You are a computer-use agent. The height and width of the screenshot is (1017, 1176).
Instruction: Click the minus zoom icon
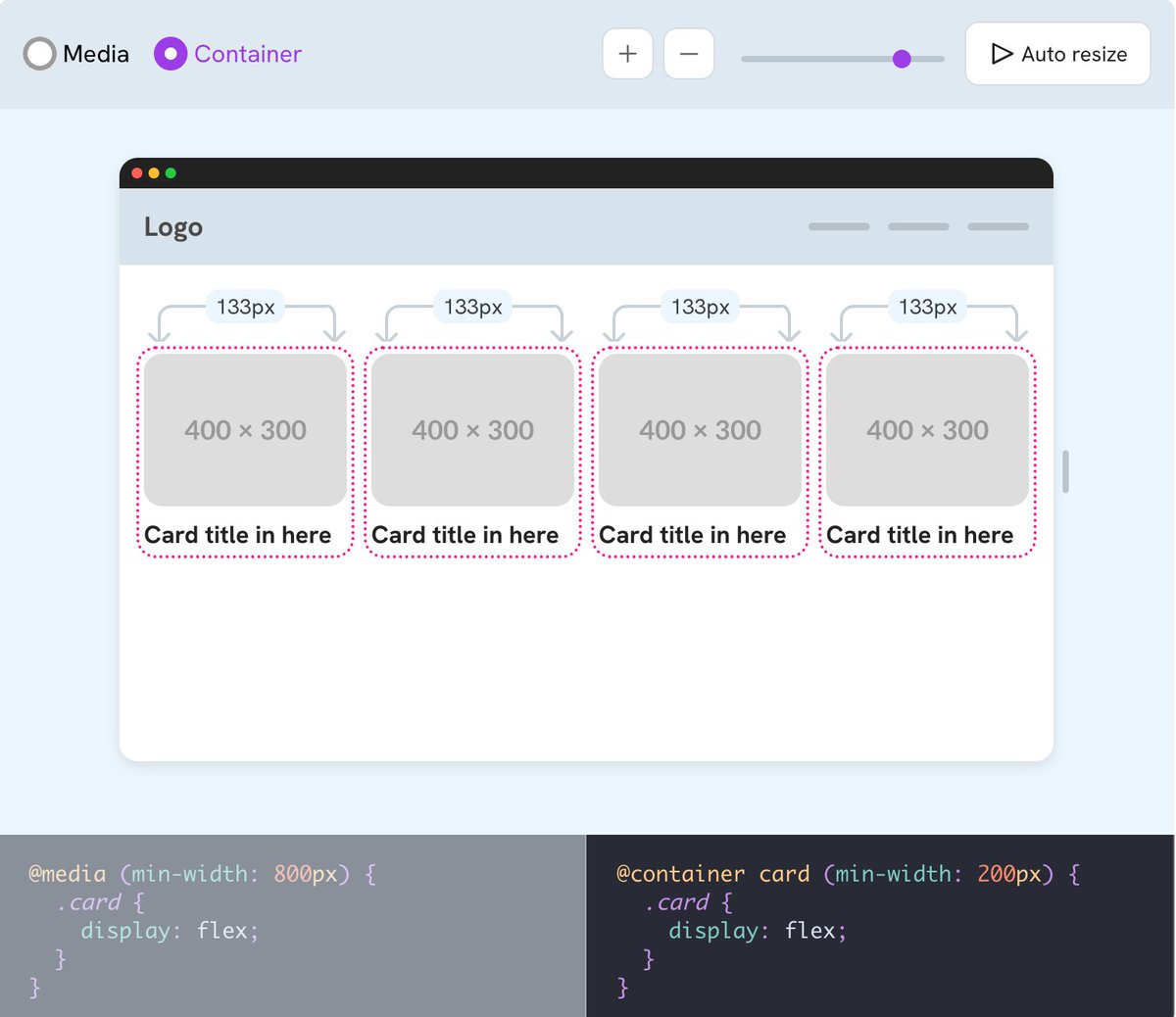[x=689, y=54]
